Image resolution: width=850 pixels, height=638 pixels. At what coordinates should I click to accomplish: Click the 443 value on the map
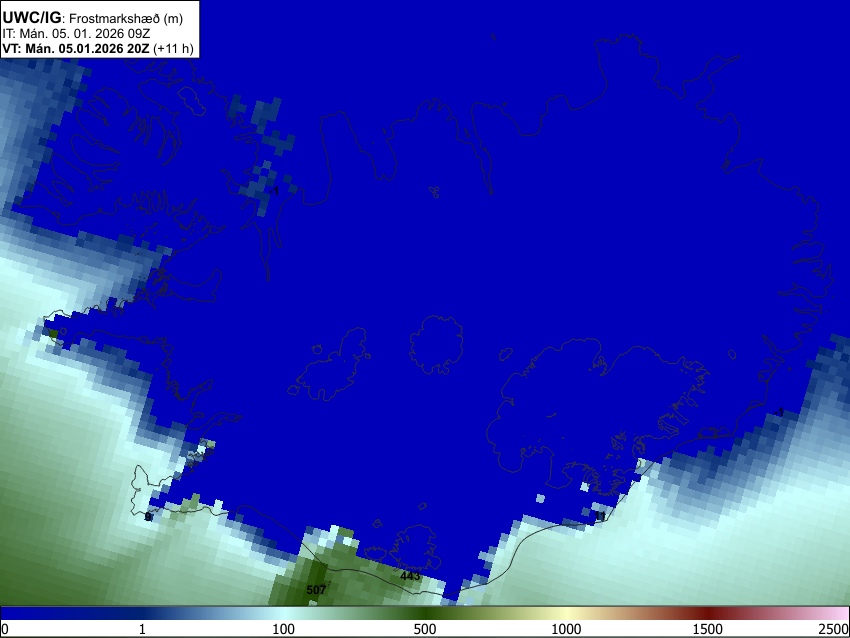click(410, 576)
